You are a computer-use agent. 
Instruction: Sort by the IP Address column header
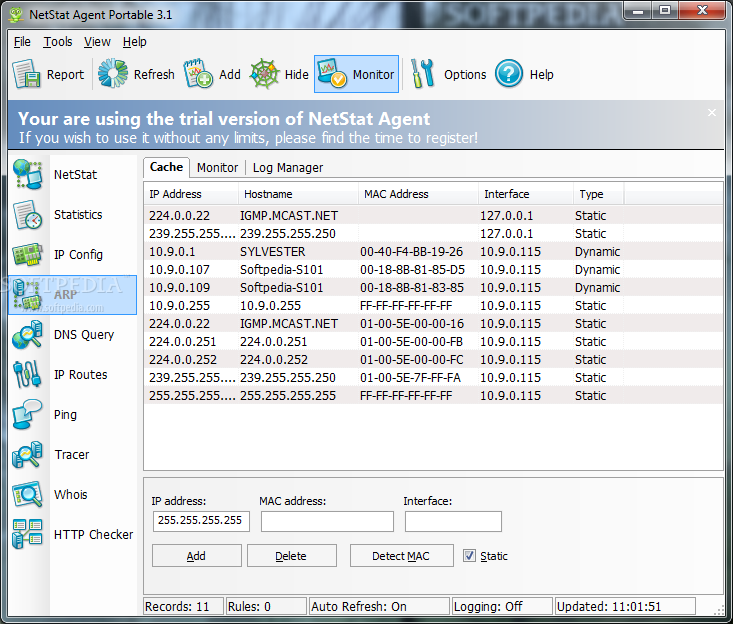coord(191,194)
